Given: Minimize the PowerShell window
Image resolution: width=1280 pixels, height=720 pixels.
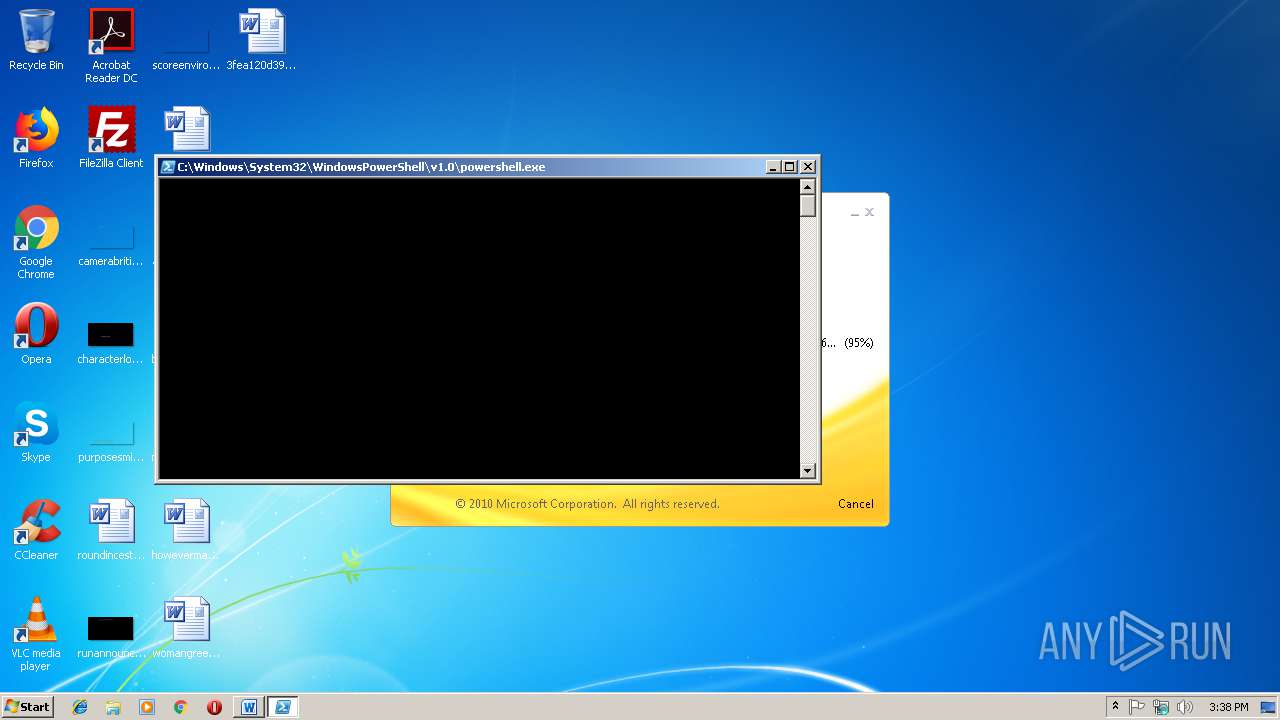Looking at the screenshot, I should pyautogui.click(x=773, y=167).
